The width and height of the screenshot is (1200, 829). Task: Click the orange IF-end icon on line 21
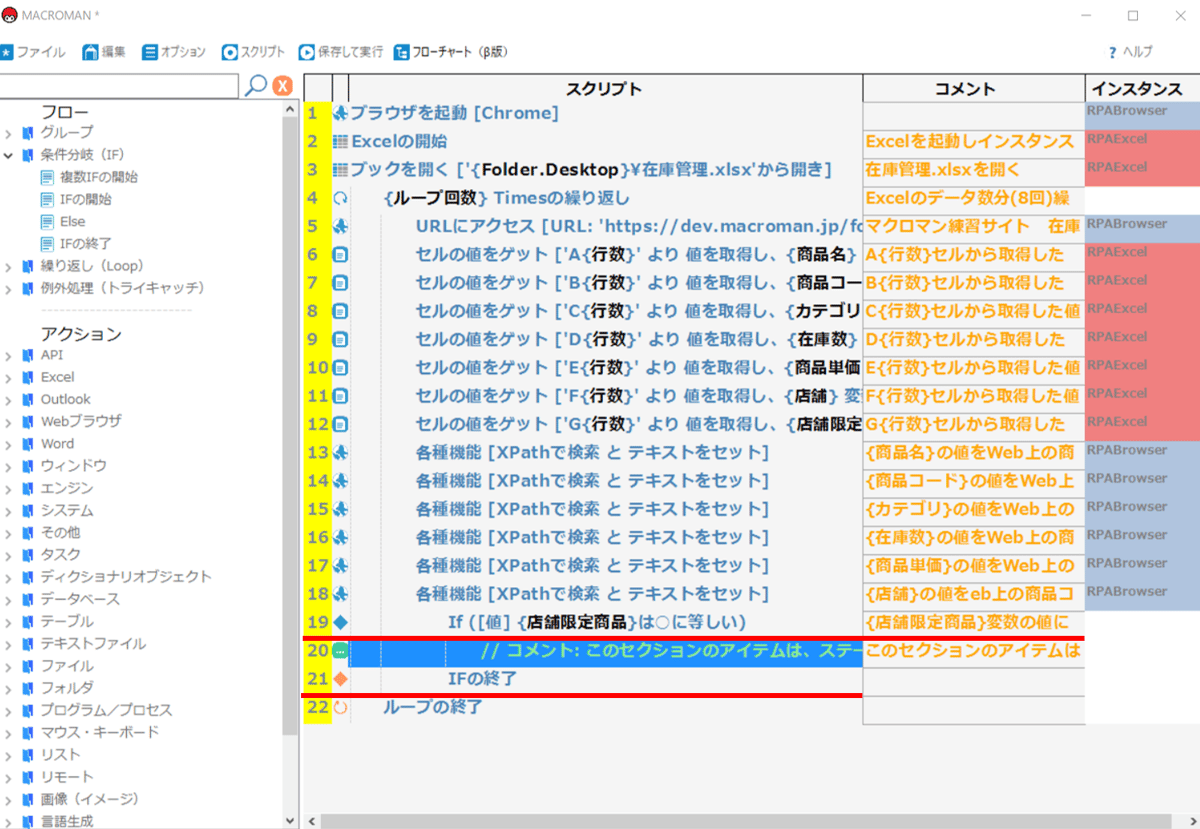click(340, 679)
